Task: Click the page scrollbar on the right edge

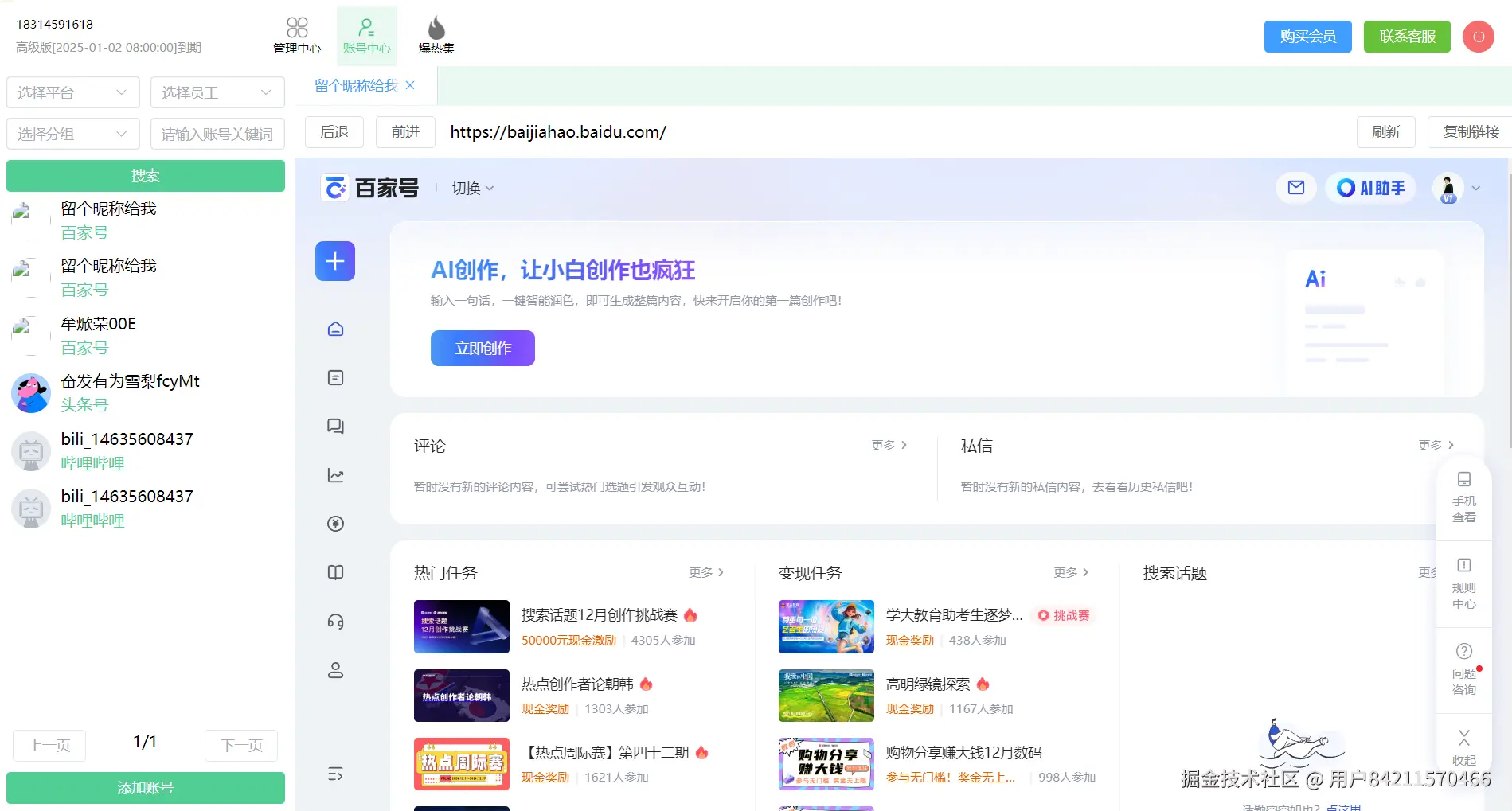Action: click(x=1509, y=310)
